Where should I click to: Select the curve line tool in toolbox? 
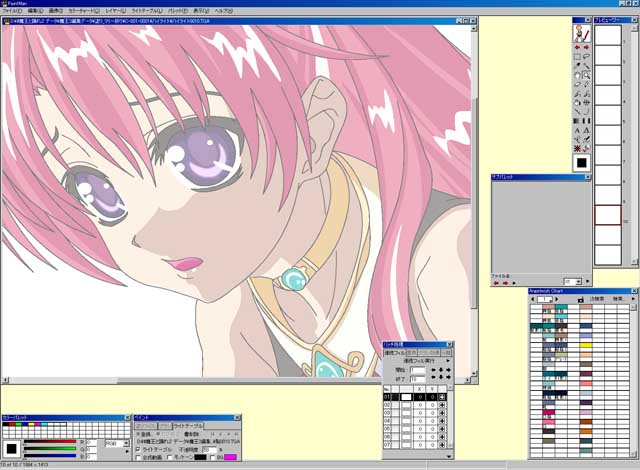[586, 112]
